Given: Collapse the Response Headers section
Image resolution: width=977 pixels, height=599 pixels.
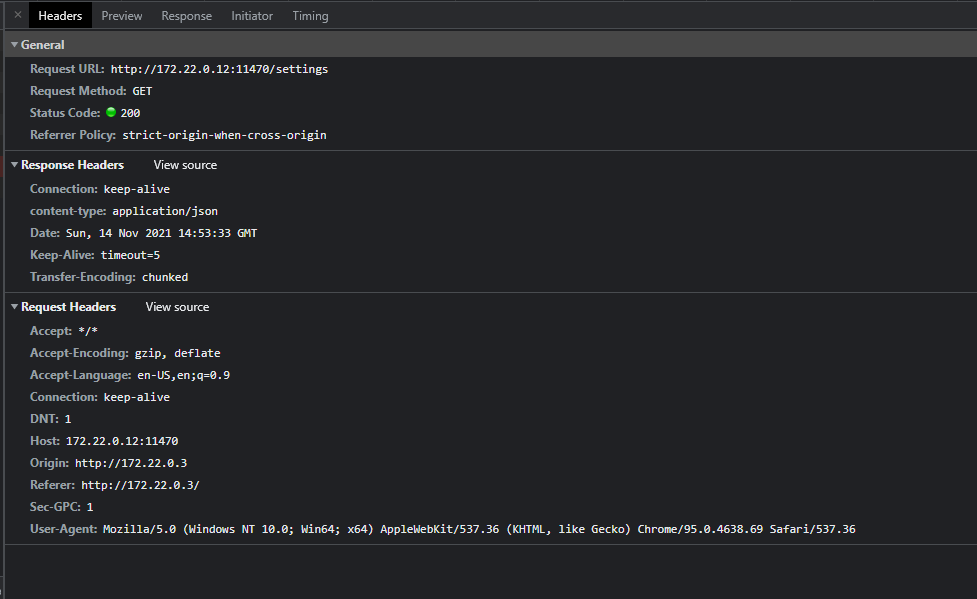Looking at the screenshot, I should click(x=14, y=165).
